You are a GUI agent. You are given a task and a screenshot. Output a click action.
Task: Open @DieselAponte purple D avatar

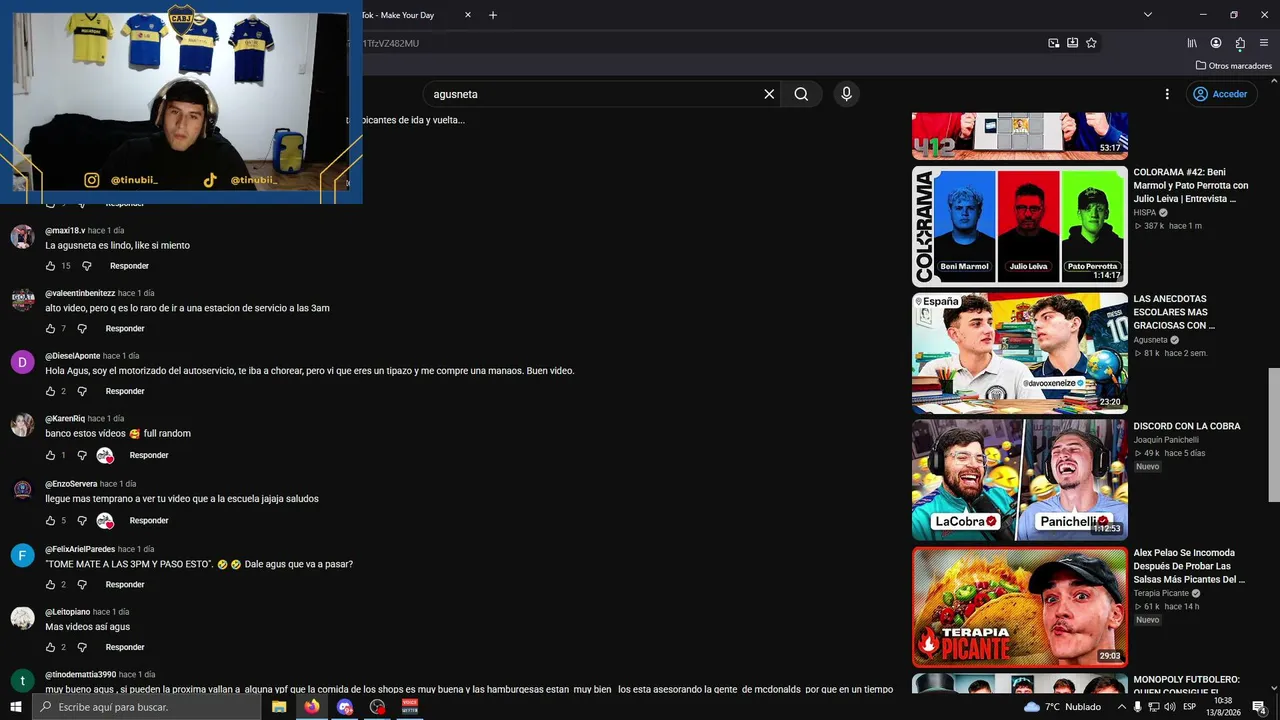23,362
